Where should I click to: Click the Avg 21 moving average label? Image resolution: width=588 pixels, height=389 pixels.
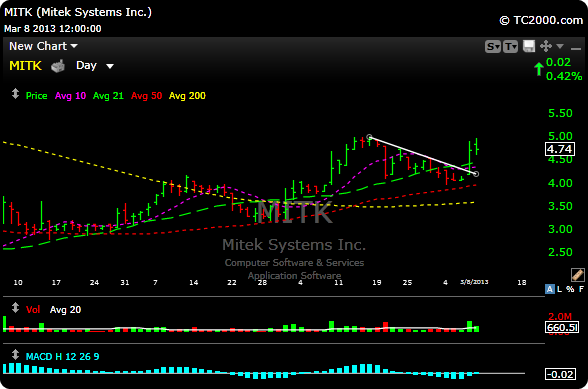tap(108, 96)
